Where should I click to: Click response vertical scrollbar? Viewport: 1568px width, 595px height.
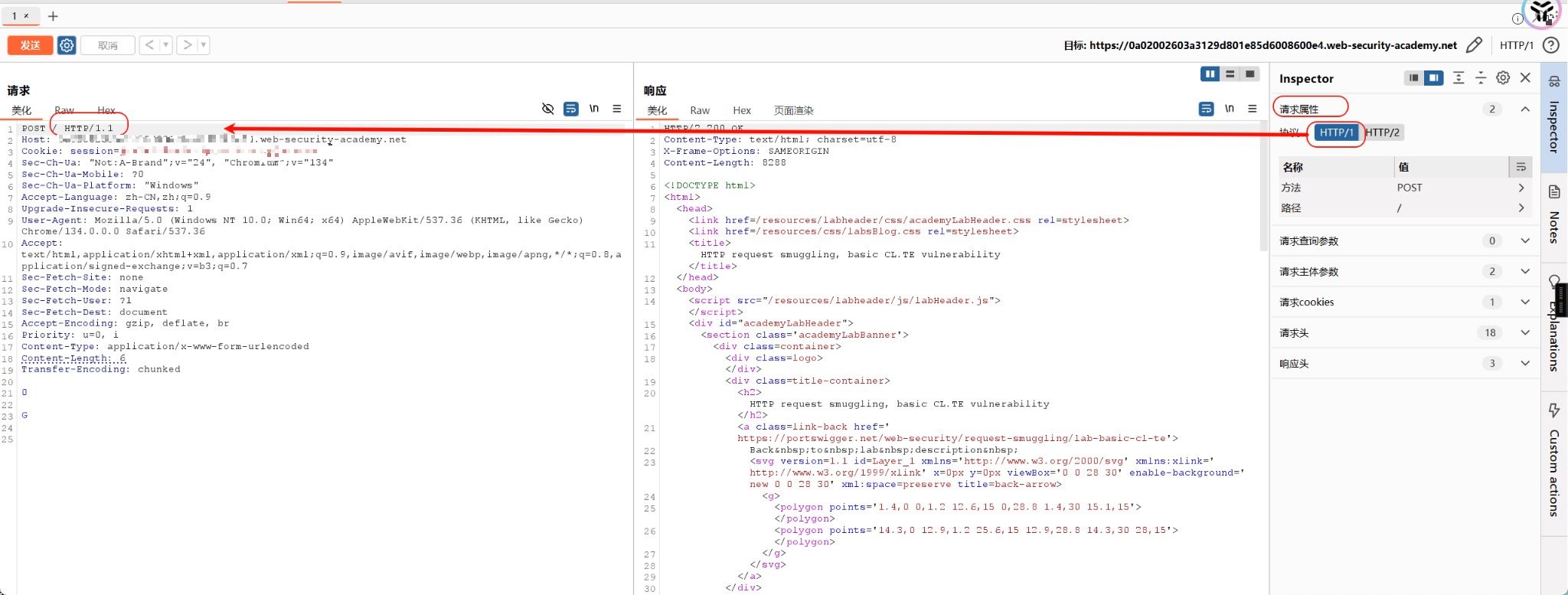coord(1263,186)
